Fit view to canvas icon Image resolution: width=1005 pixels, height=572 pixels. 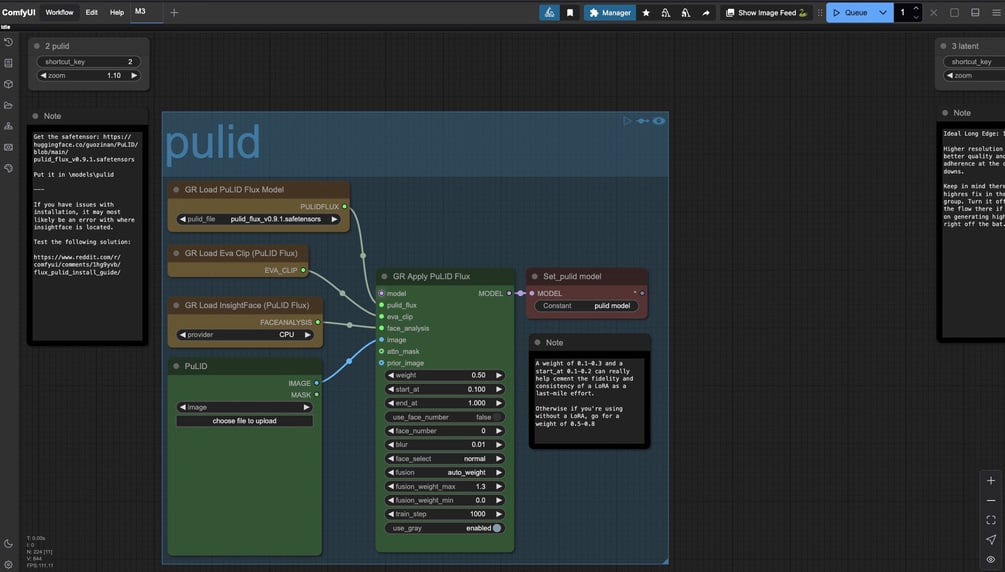click(x=991, y=520)
